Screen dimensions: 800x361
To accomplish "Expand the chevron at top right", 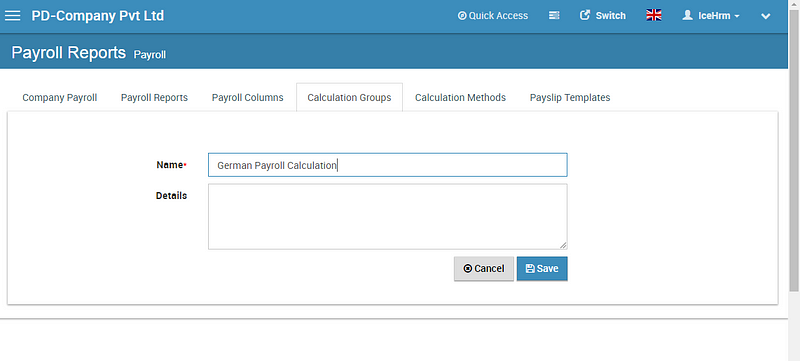I will click(765, 16).
